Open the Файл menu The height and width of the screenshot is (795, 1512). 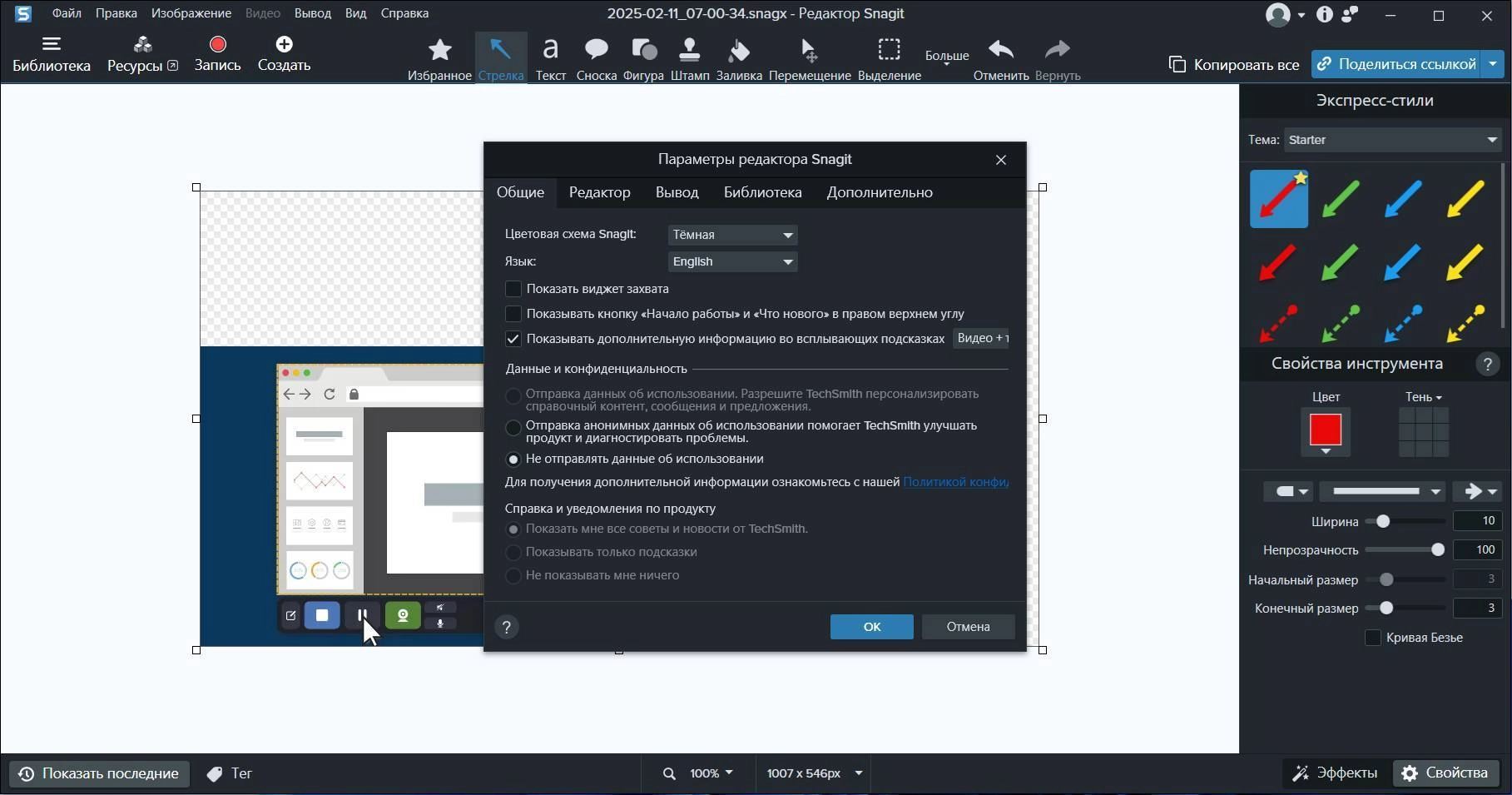pyautogui.click(x=67, y=13)
